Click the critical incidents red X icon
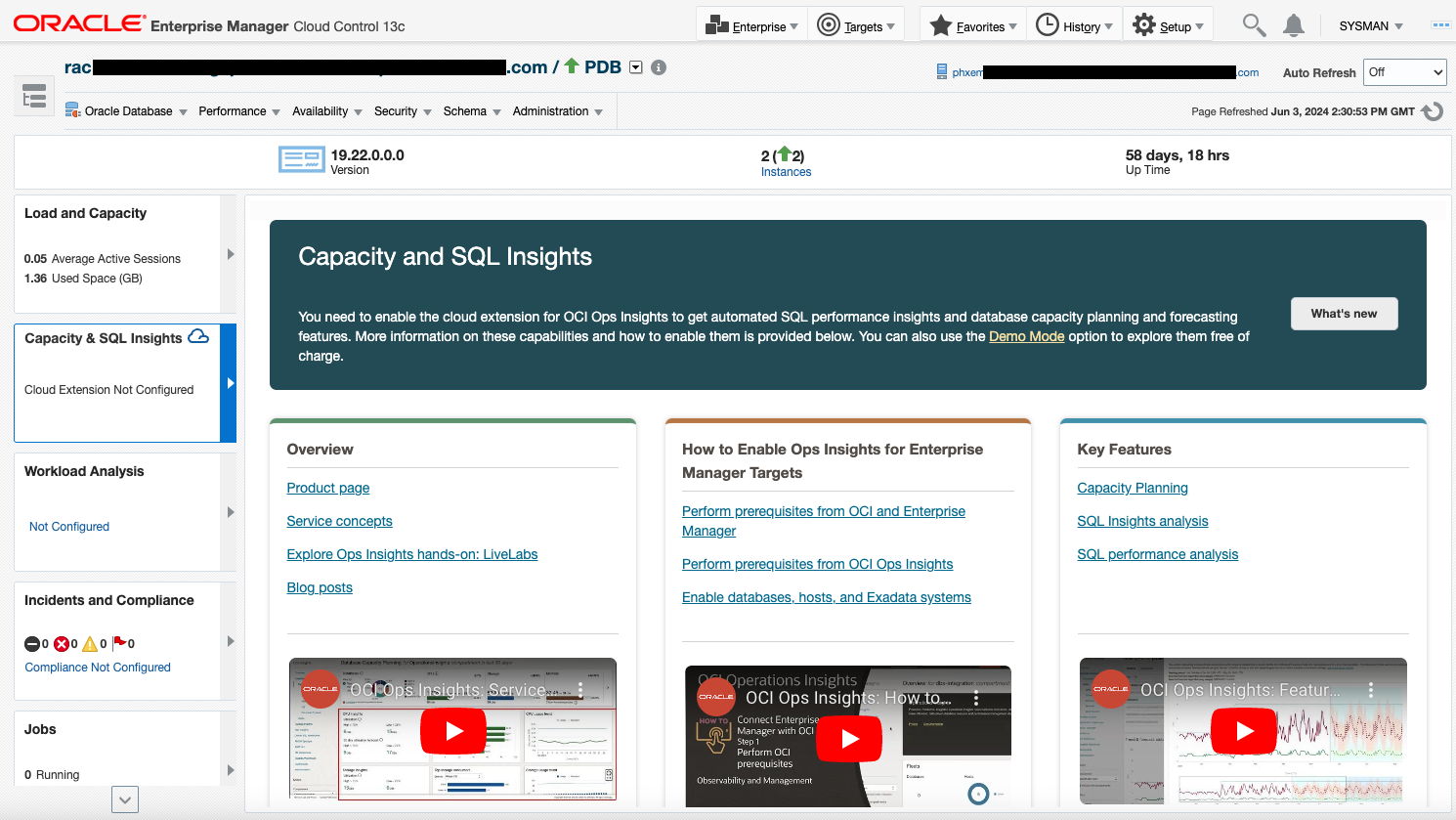This screenshot has height=820, width=1456. coord(62,644)
